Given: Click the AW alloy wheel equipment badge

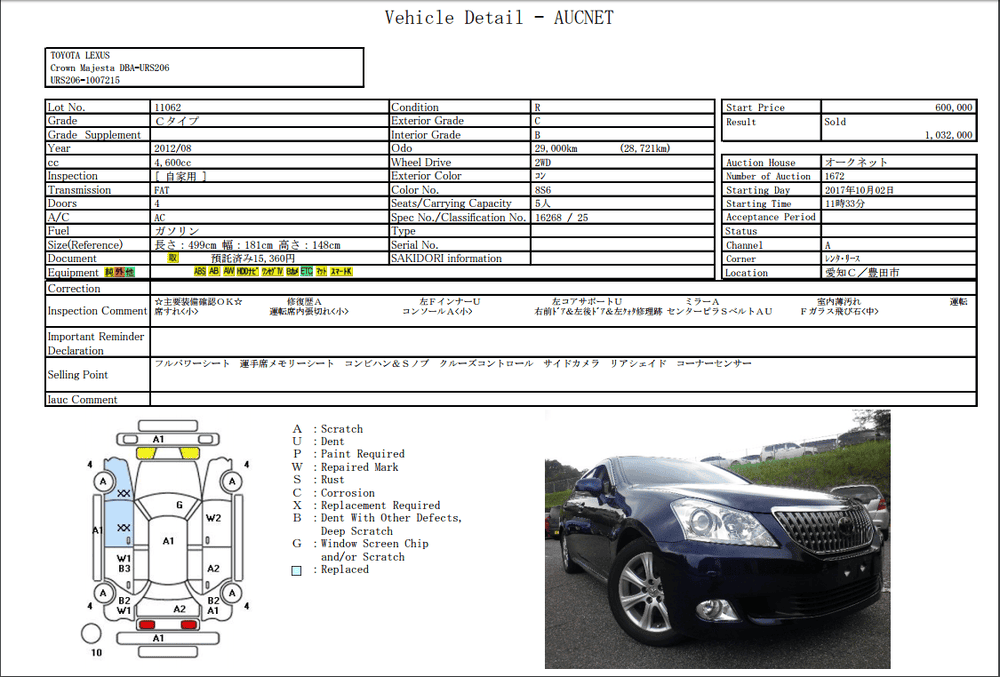Looking at the screenshot, I should pyautogui.click(x=229, y=272).
